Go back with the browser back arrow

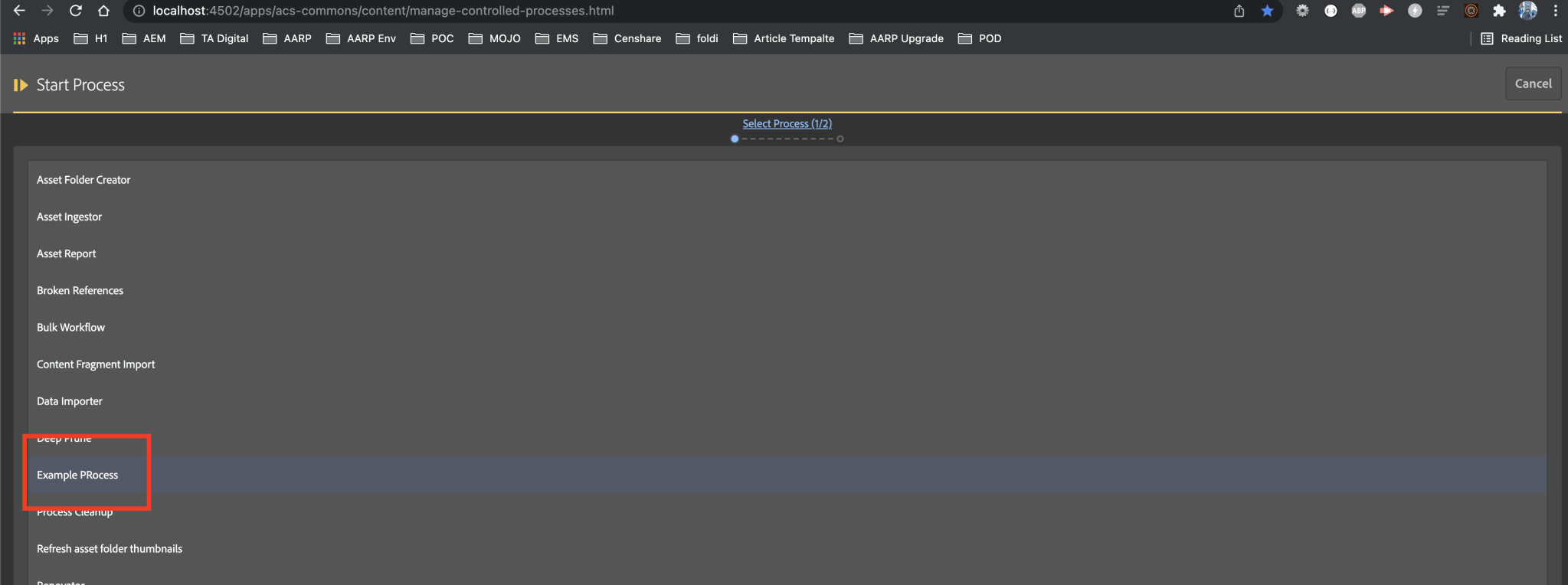coord(19,11)
